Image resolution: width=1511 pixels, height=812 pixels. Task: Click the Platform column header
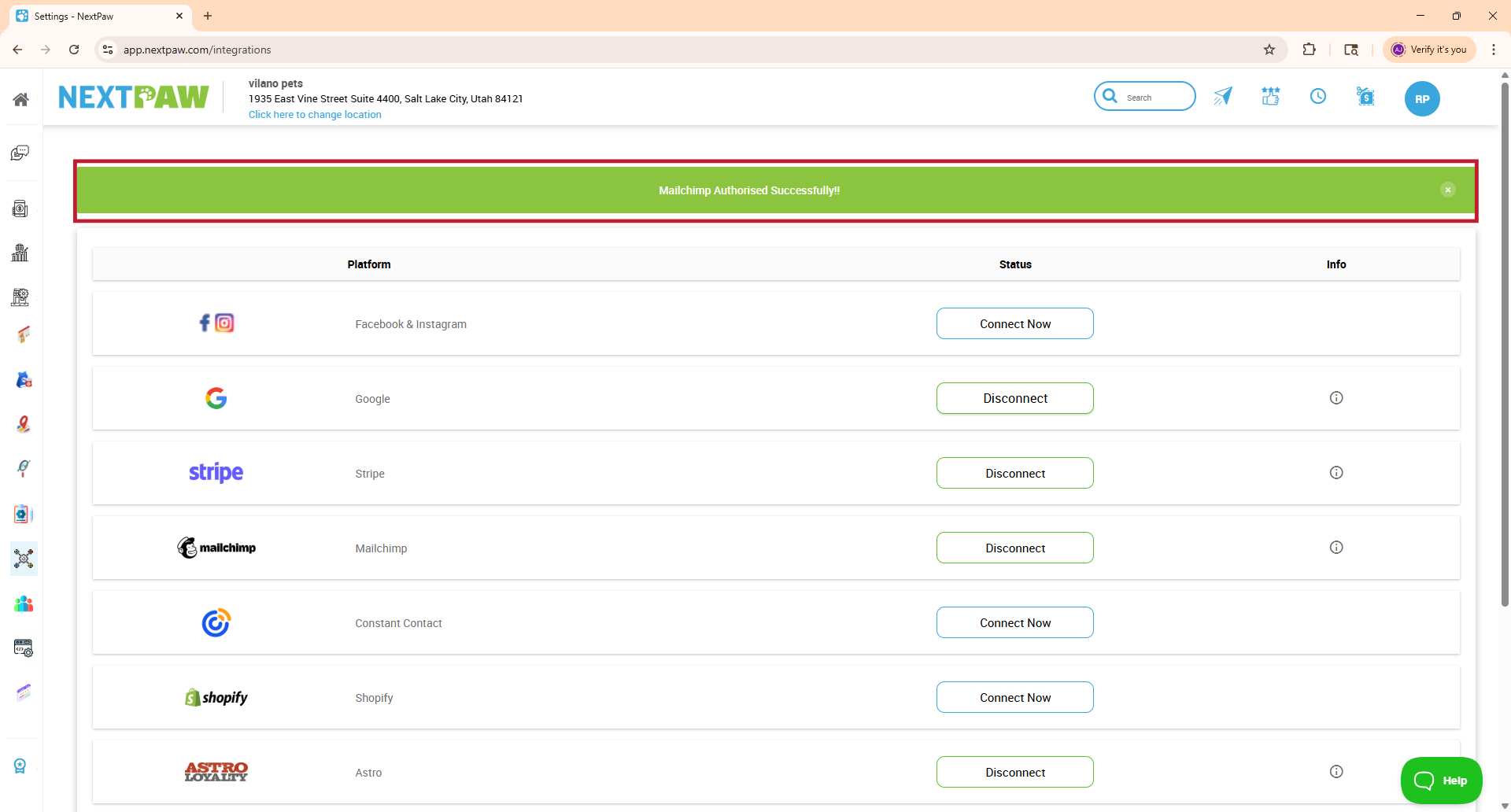[x=369, y=264]
